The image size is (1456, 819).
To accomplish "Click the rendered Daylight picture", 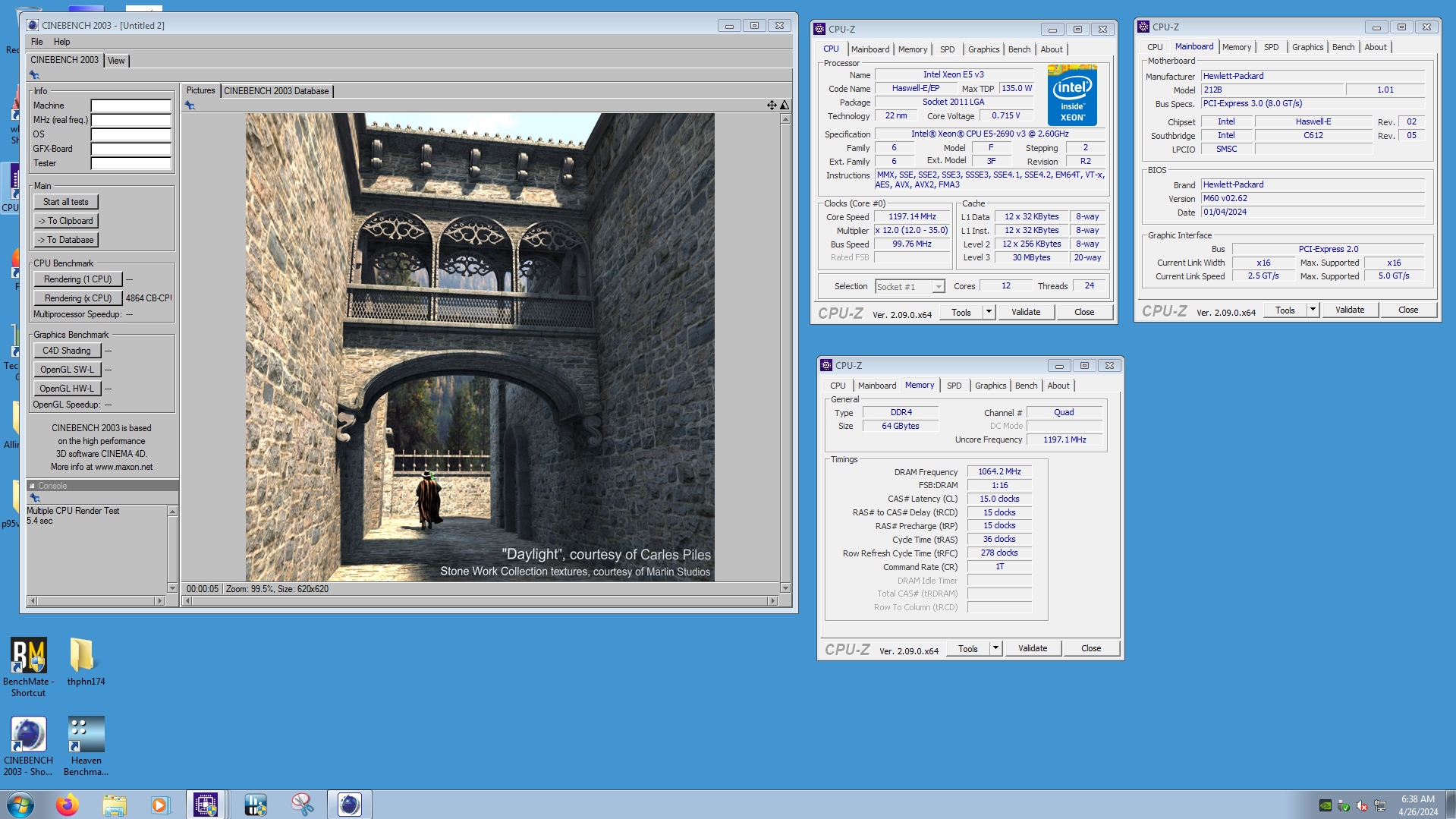I will [x=480, y=347].
